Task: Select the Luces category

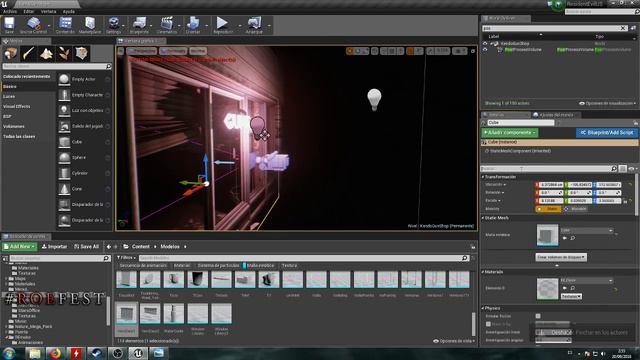Action: 9,96
